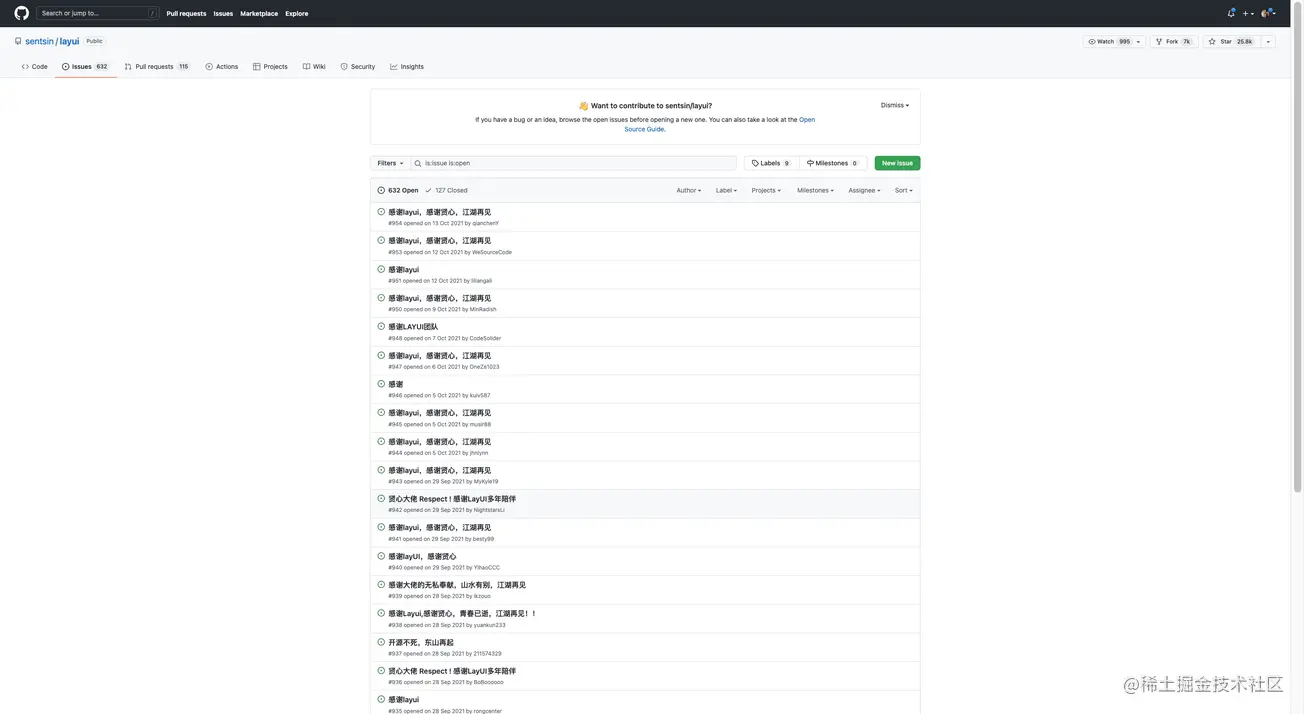Open the Milestones button beside Labels

click(x=832, y=163)
